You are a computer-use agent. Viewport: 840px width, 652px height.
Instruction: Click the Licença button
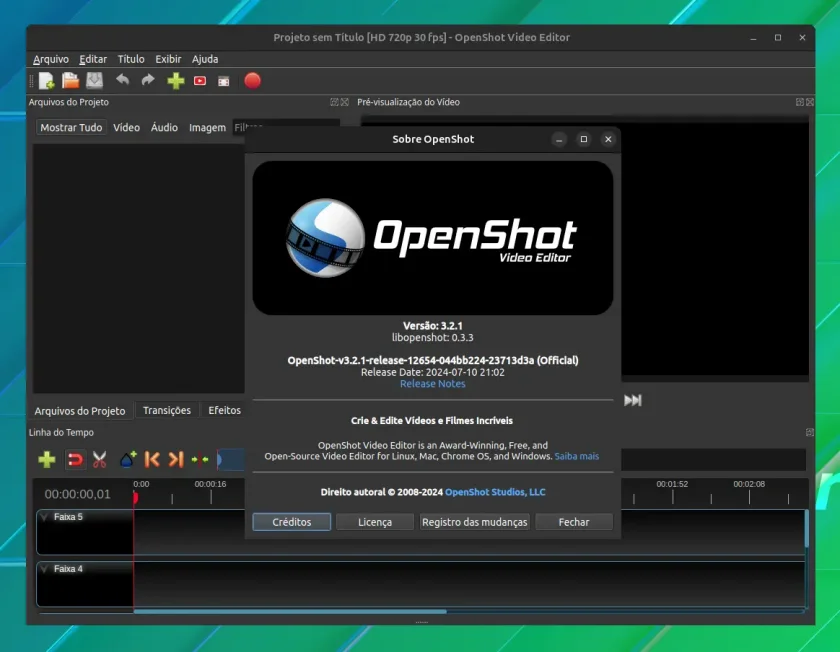click(375, 522)
